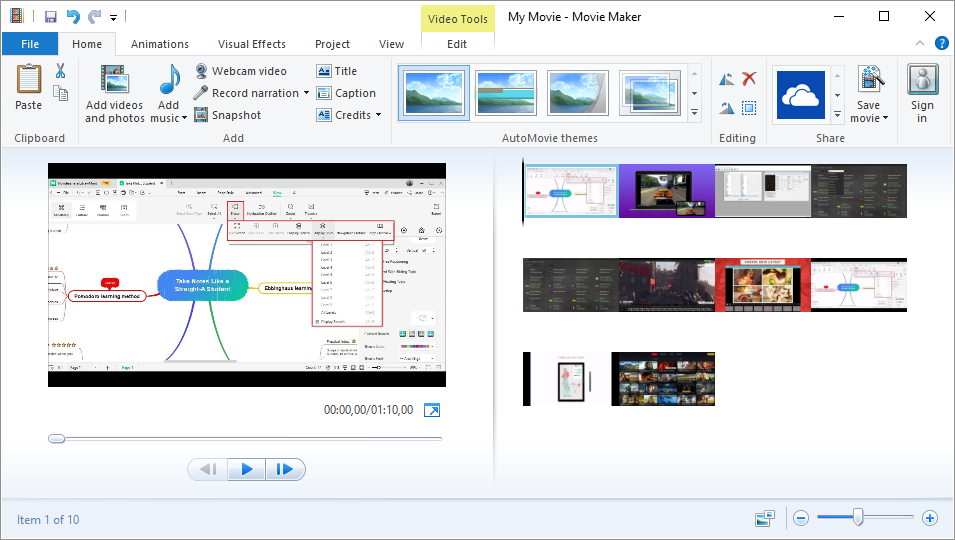The width and height of the screenshot is (955, 540).
Task: Click the Save icon in quick access toolbar
Action: pyautogui.click(x=51, y=16)
